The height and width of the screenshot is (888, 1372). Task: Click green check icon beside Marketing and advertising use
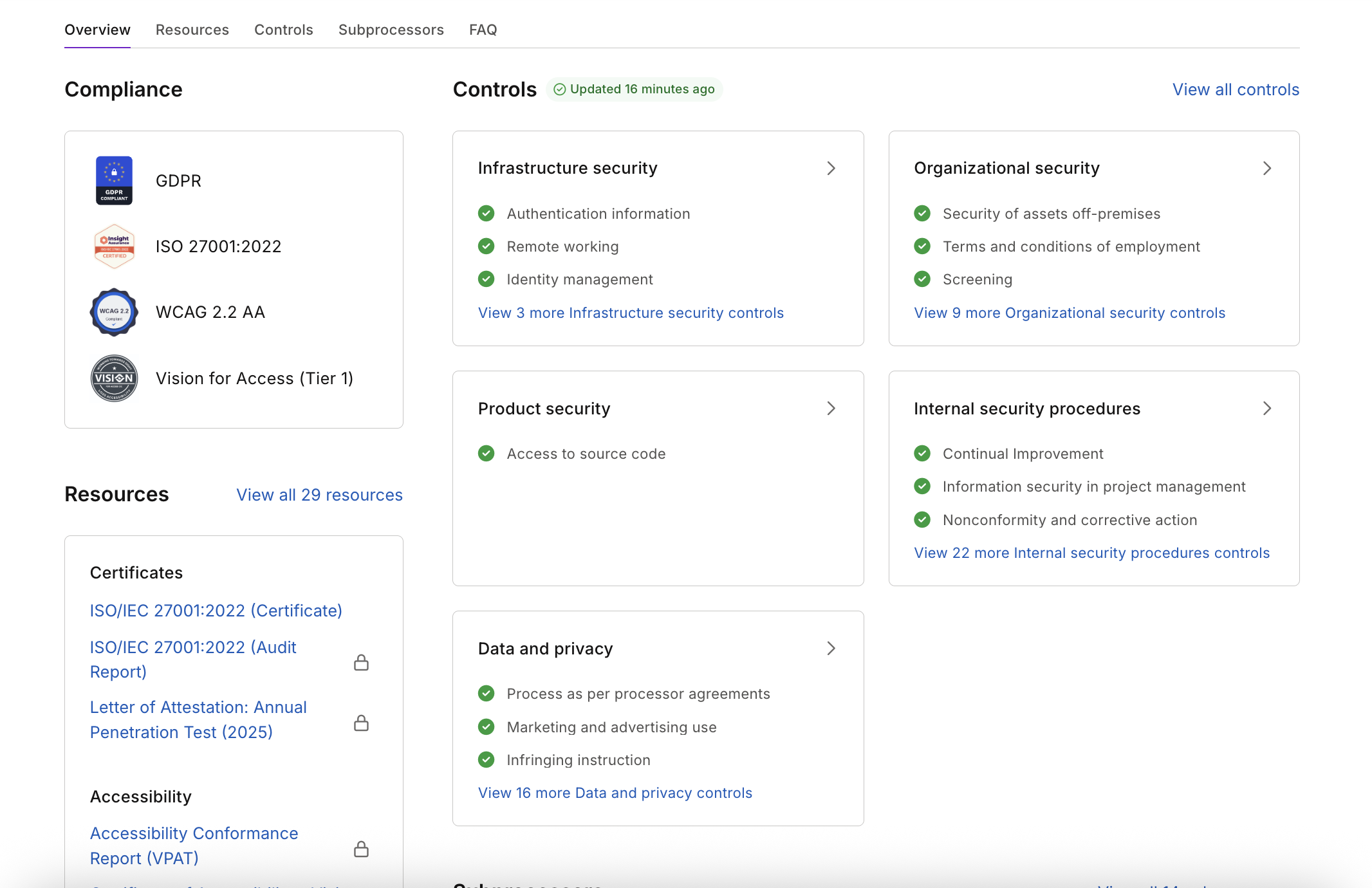click(x=487, y=727)
